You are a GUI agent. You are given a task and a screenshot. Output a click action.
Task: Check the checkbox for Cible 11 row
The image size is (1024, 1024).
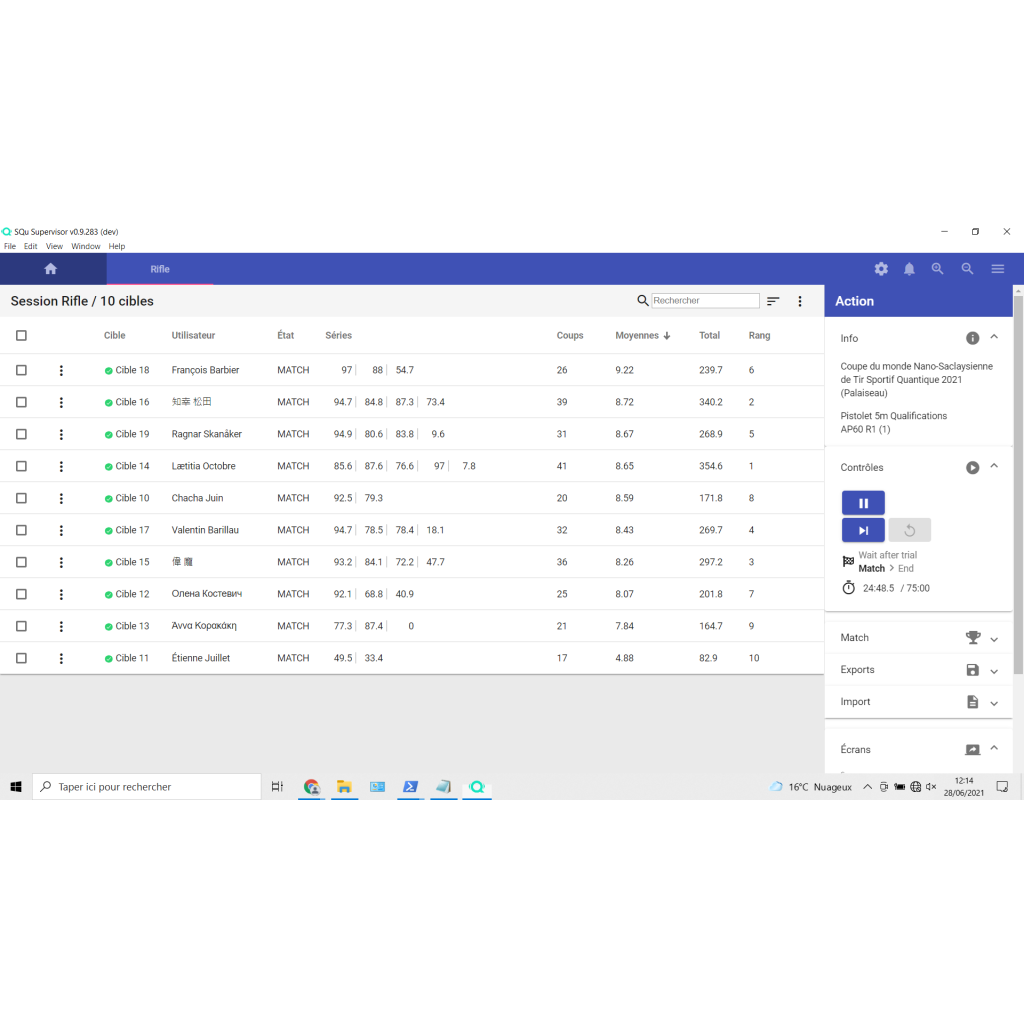[x=21, y=657]
